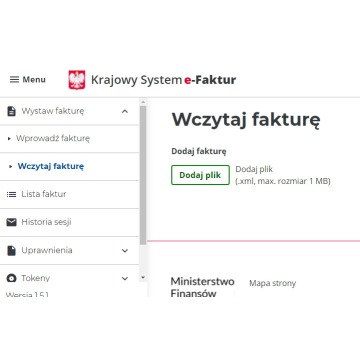Open the Mapa strony footer link
The width and height of the screenshot is (360, 360).
[x=272, y=283]
